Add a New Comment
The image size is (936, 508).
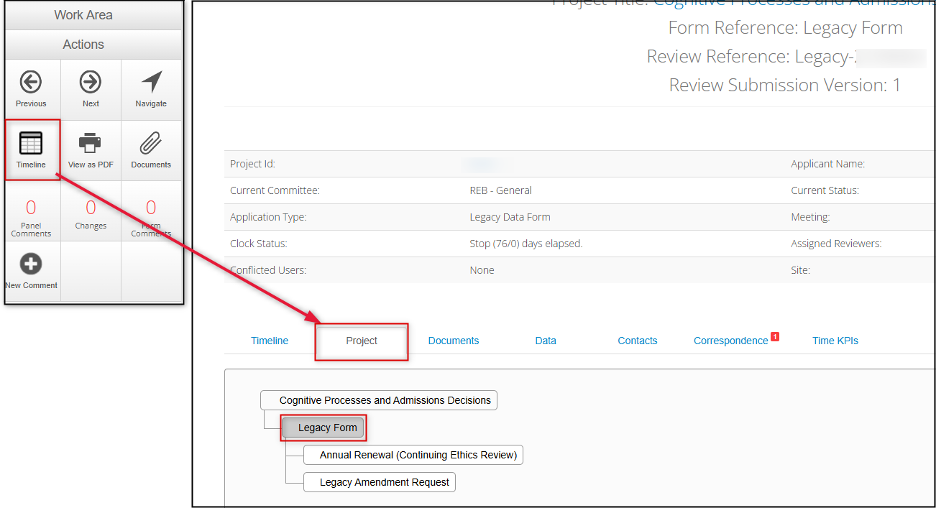(x=31, y=272)
